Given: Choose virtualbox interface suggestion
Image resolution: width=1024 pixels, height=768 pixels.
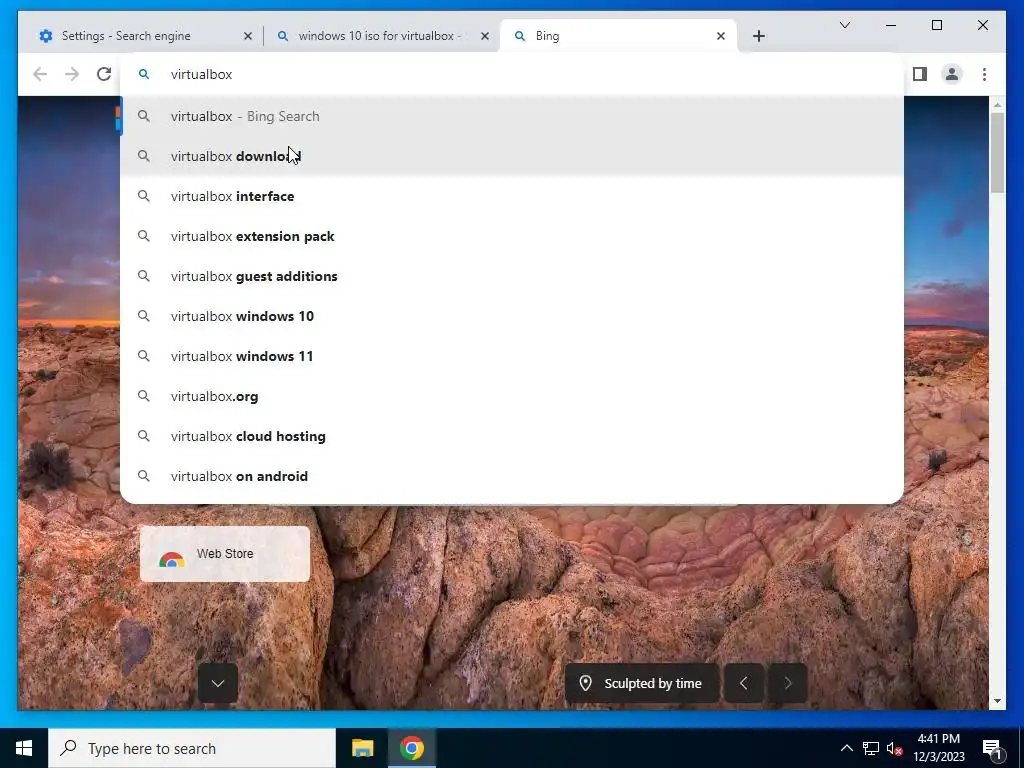Looking at the screenshot, I should pos(512,196).
